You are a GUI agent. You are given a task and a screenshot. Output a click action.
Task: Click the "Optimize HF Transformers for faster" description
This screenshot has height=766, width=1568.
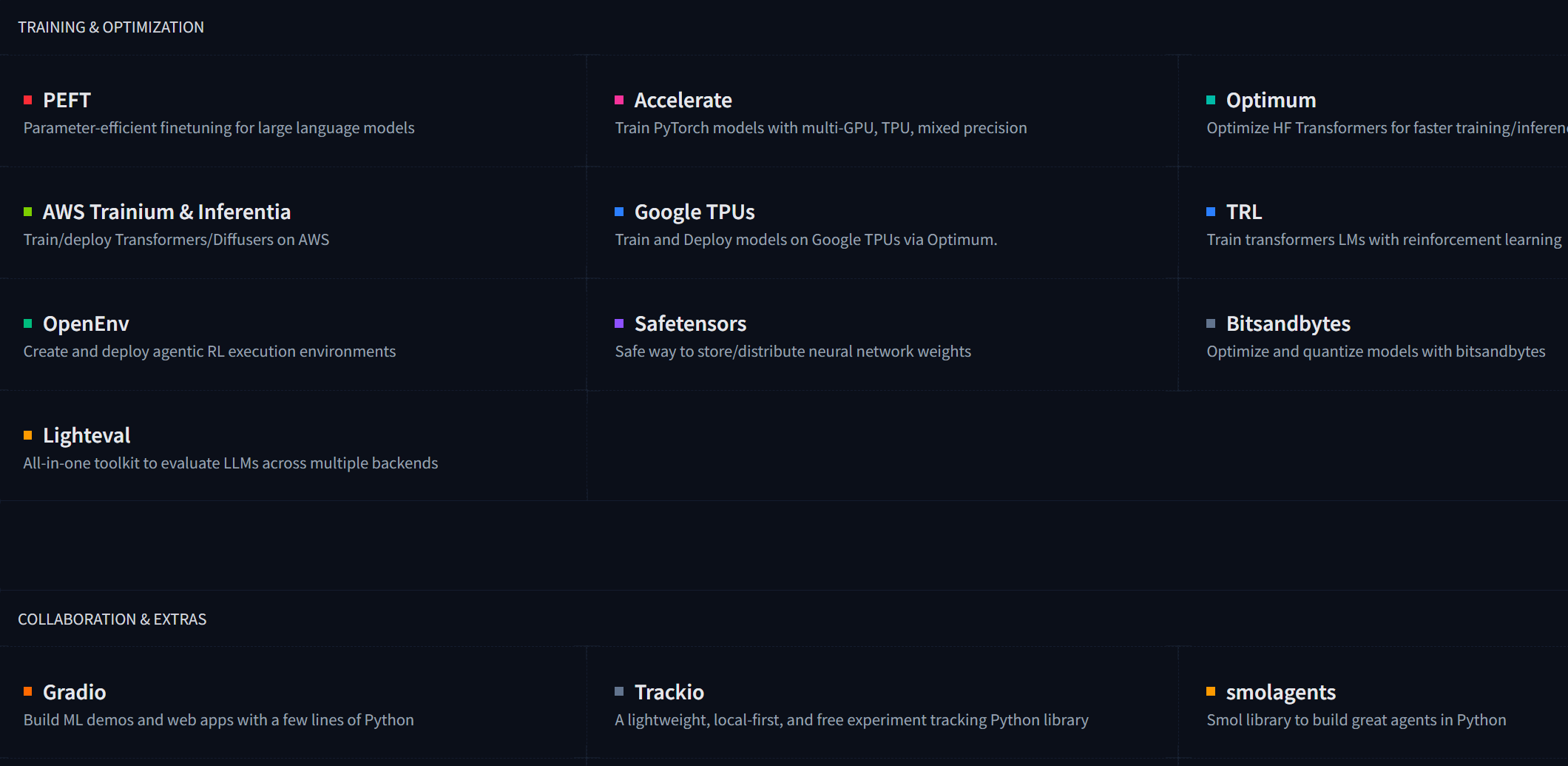coord(1387,128)
